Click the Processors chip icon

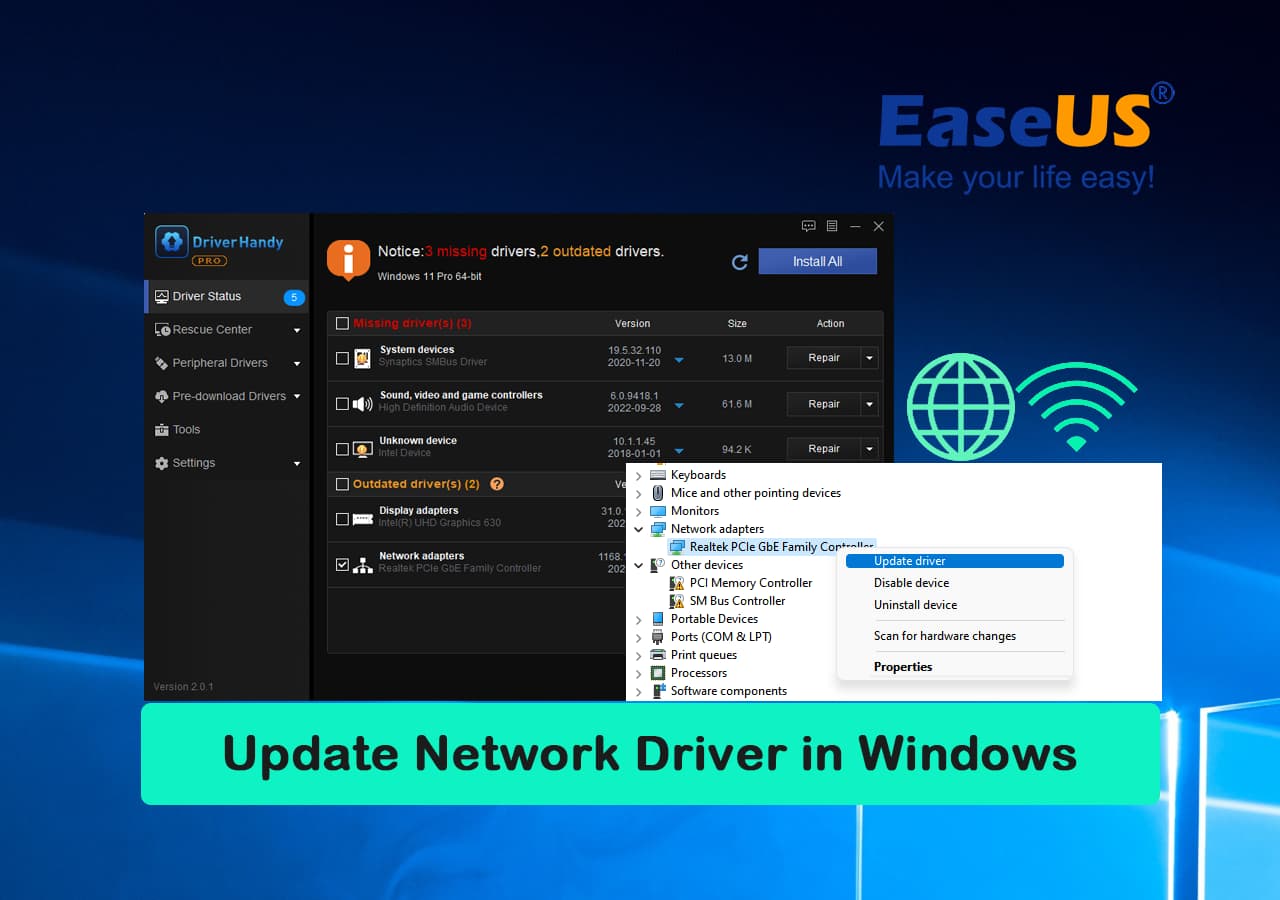(658, 673)
